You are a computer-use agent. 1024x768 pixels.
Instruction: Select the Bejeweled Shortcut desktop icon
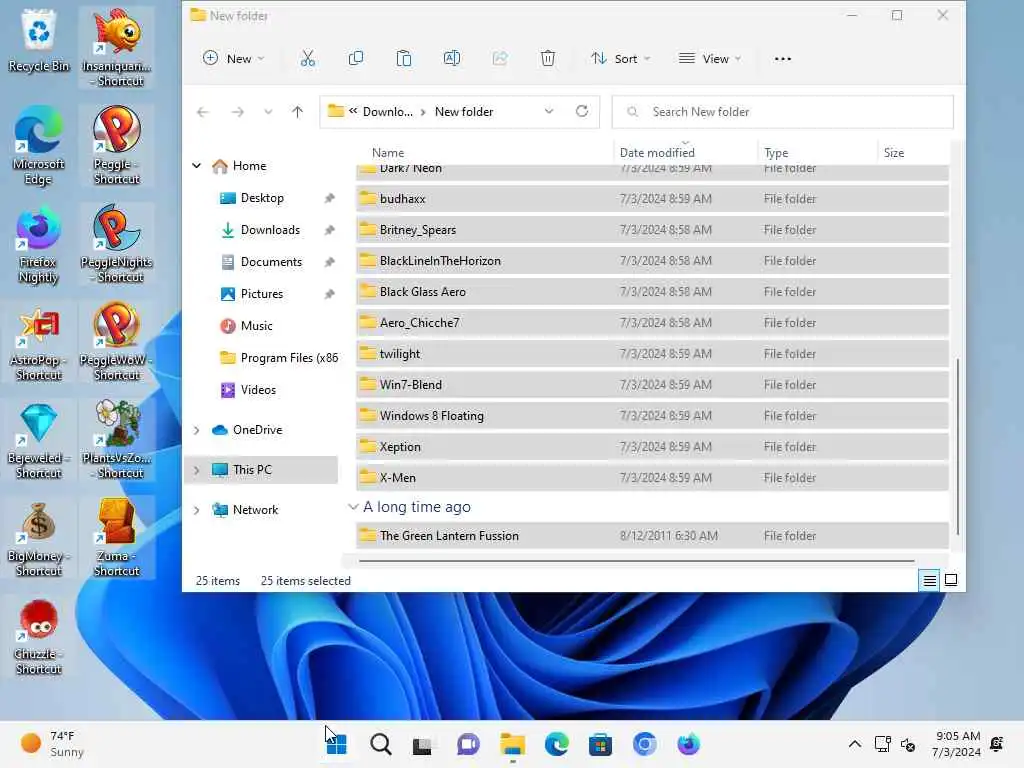point(39,440)
